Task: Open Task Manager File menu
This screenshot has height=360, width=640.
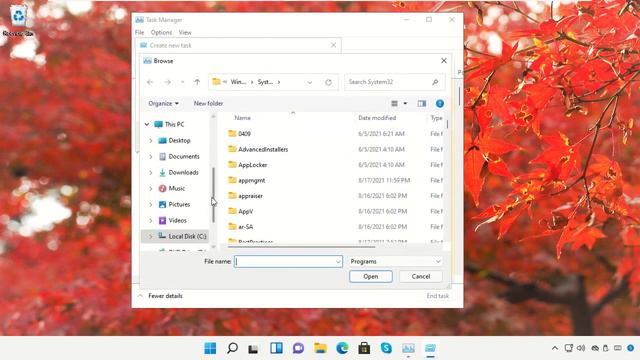Action: pyautogui.click(x=140, y=32)
